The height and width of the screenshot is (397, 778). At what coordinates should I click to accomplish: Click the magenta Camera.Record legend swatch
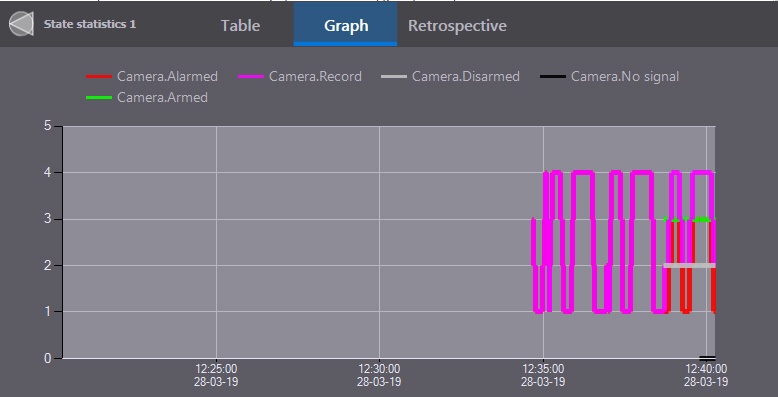(251, 77)
